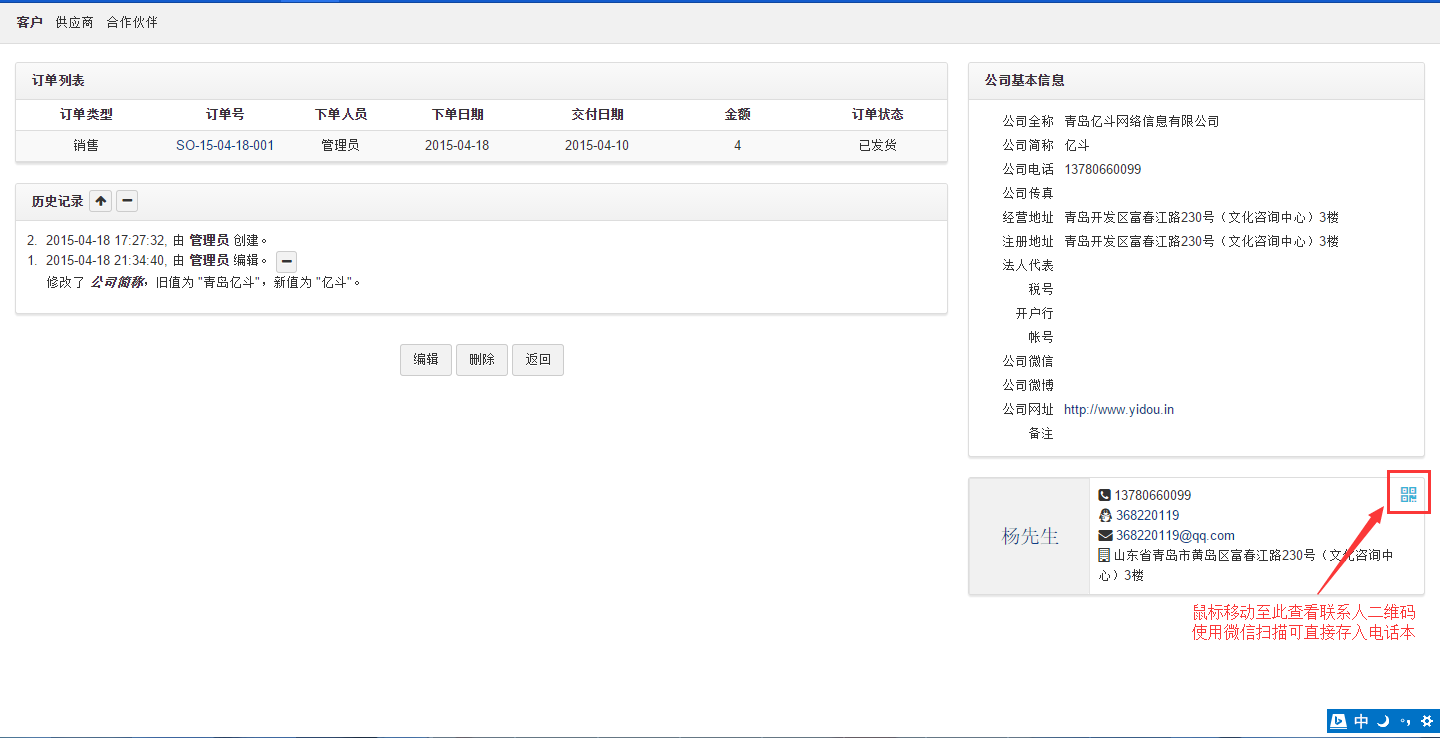Image resolution: width=1440 pixels, height=738 pixels.
Task: Click the IME moon icon
Action: click(x=1383, y=721)
